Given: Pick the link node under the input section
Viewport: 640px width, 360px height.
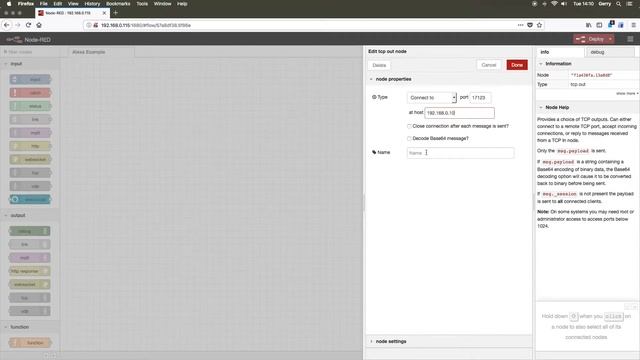Looking at the screenshot, I should pos(30,119).
